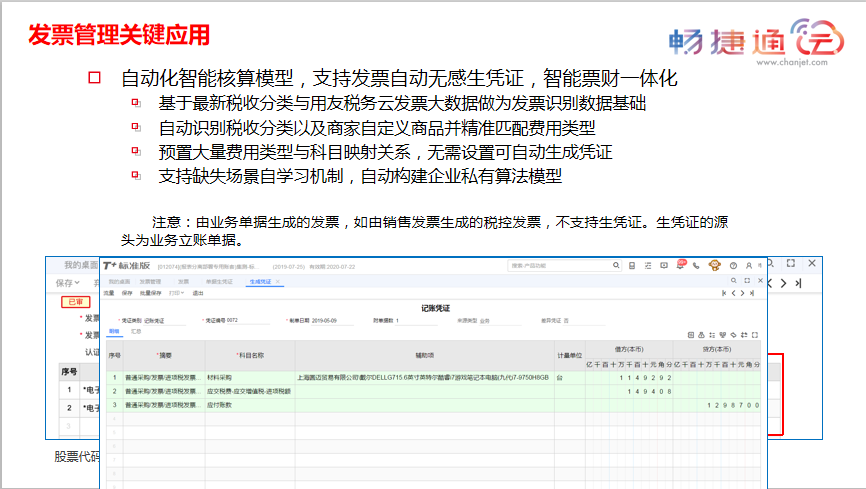Click the 退出 button
The image size is (866, 489).
point(198,293)
